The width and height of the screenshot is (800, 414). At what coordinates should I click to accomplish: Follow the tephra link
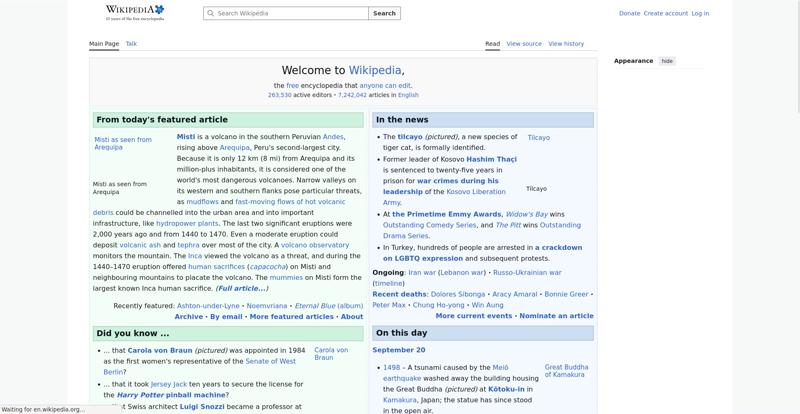(188, 245)
